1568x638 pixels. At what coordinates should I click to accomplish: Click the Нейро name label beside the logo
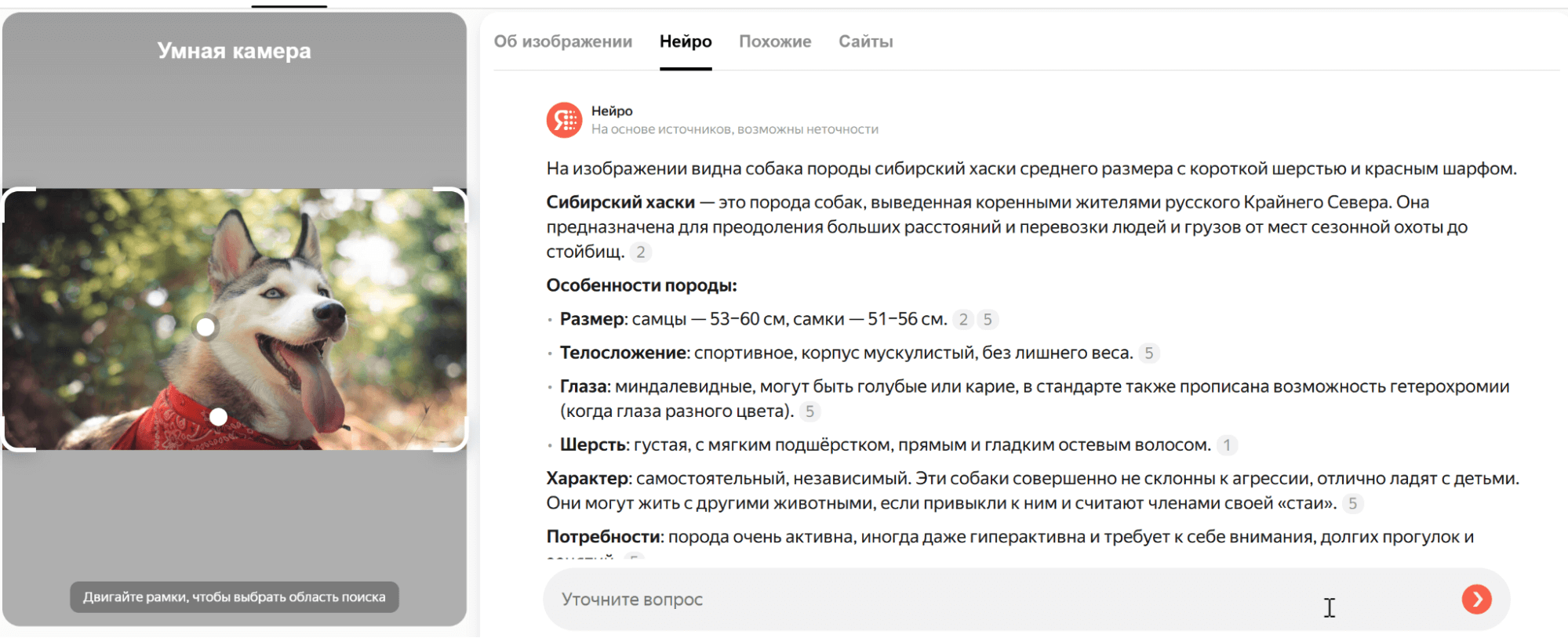pos(612,111)
